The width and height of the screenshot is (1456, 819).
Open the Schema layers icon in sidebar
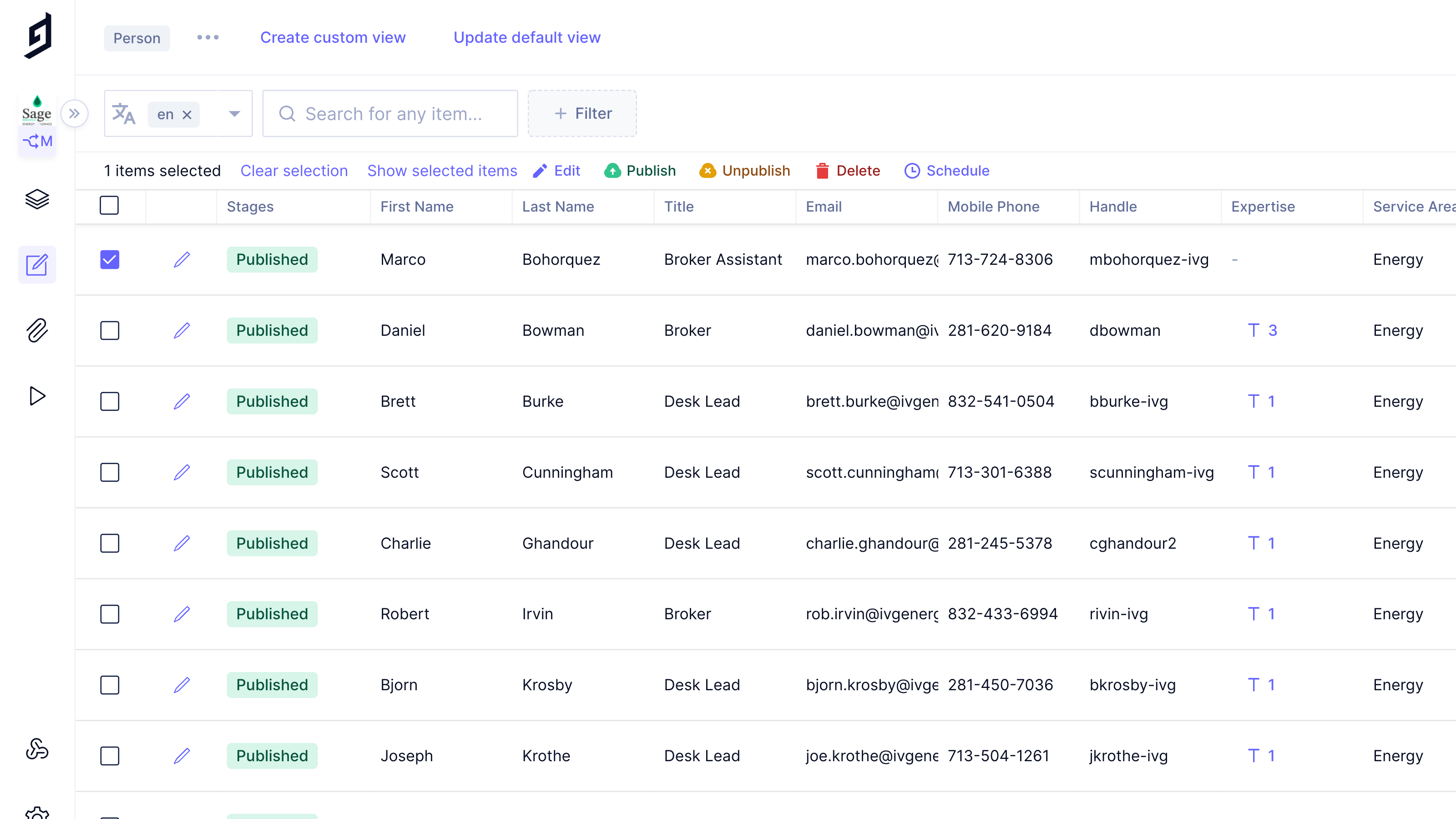coord(37,199)
